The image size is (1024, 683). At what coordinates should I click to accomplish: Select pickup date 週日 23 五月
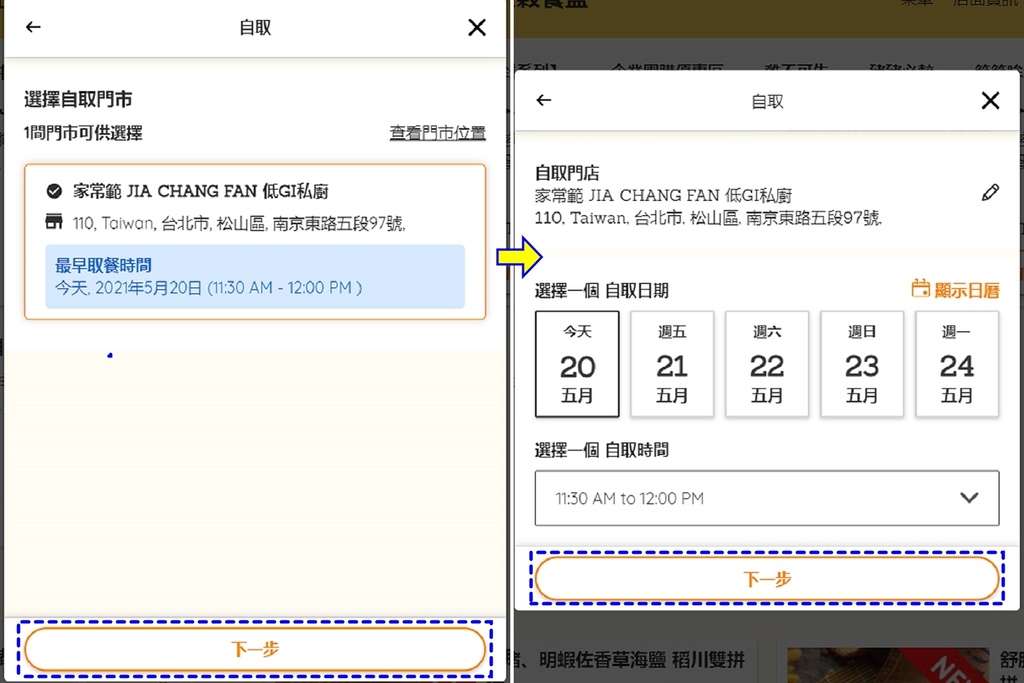pos(862,364)
